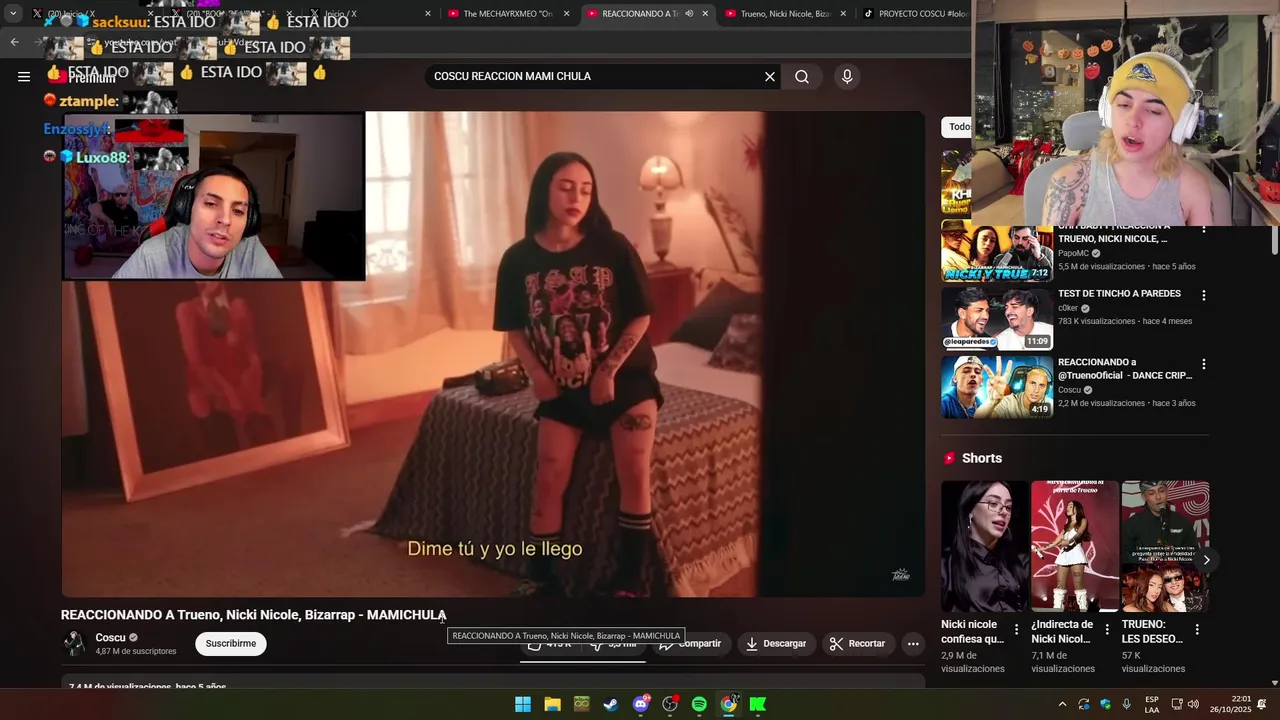Click the Descargar download button
Image resolution: width=1280 pixels, height=720 pixels.
776,643
